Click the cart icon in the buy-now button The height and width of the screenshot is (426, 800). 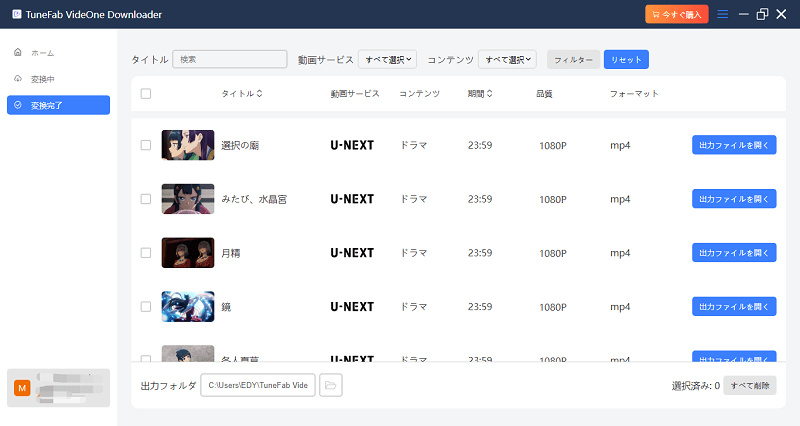tap(656, 15)
